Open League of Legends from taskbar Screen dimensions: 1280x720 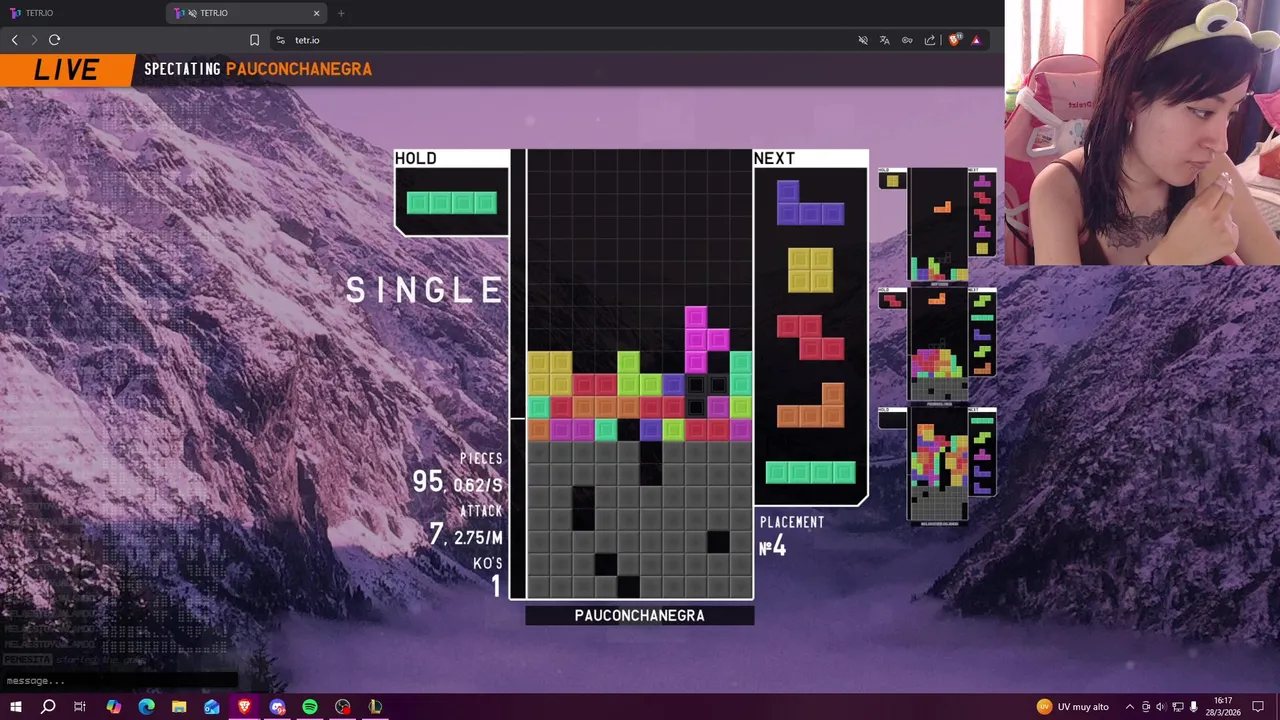point(375,707)
